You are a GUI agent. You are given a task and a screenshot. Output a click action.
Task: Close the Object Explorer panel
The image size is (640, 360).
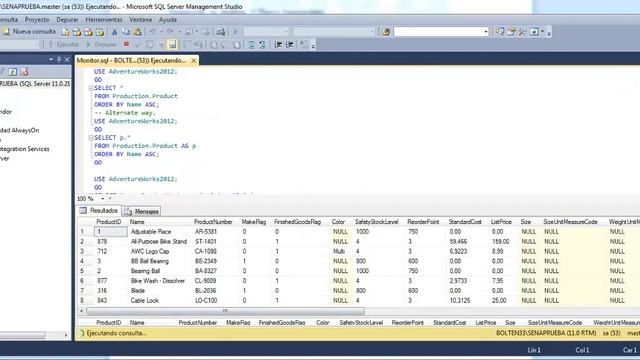click(x=67, y=60)
